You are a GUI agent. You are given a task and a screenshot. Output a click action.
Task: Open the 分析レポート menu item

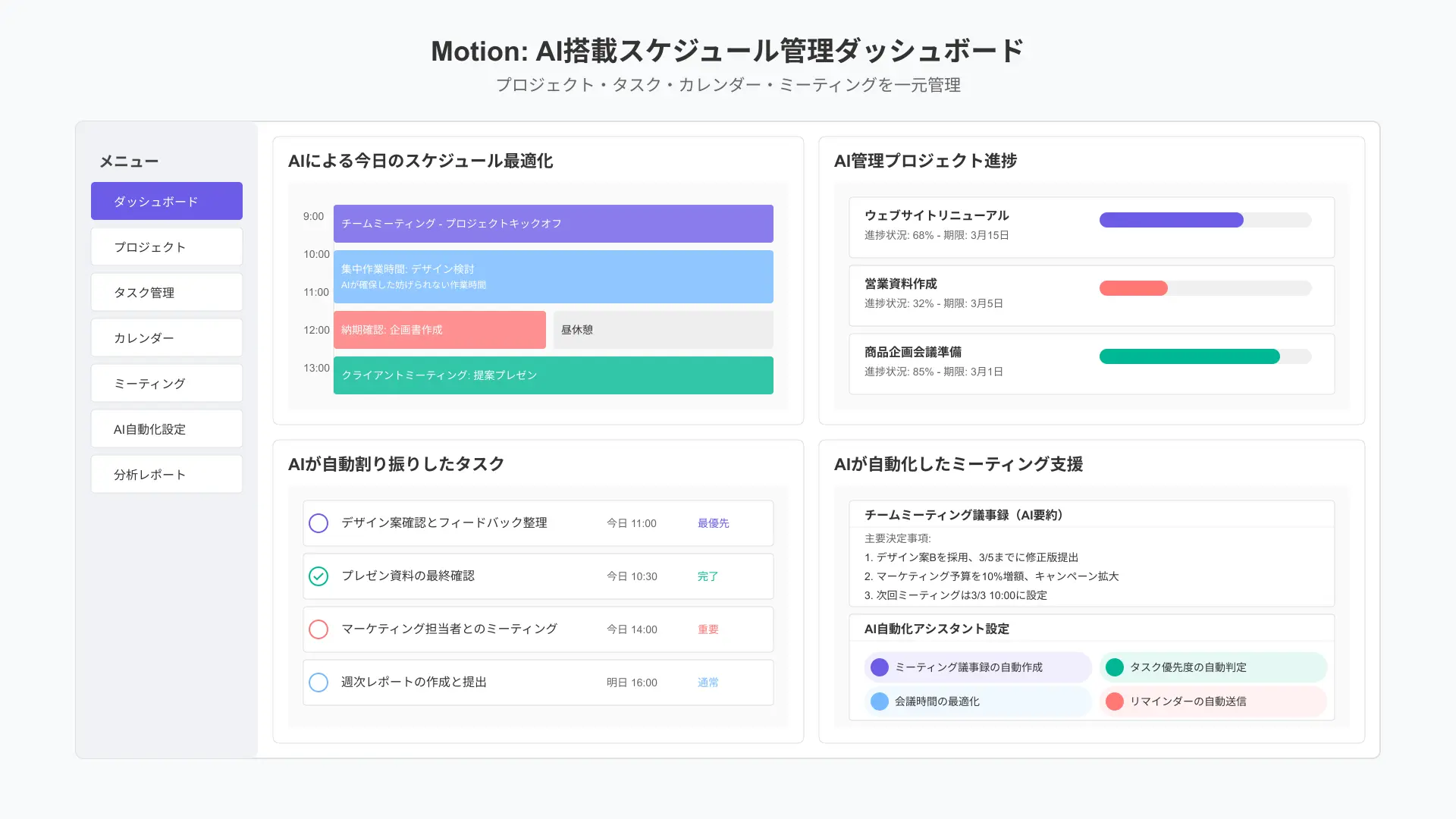167,474
